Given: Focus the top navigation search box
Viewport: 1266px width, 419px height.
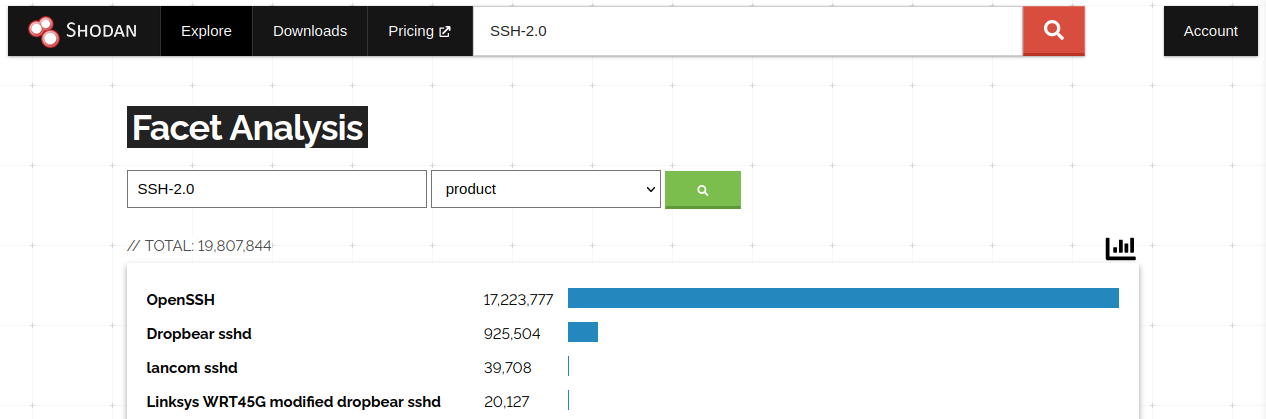Looking at the screenshot, I should (747, 31).
